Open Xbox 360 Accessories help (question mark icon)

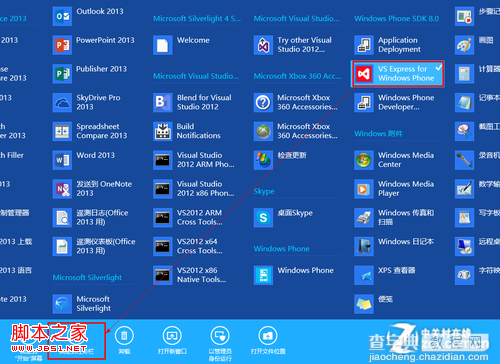pos(296,102)
